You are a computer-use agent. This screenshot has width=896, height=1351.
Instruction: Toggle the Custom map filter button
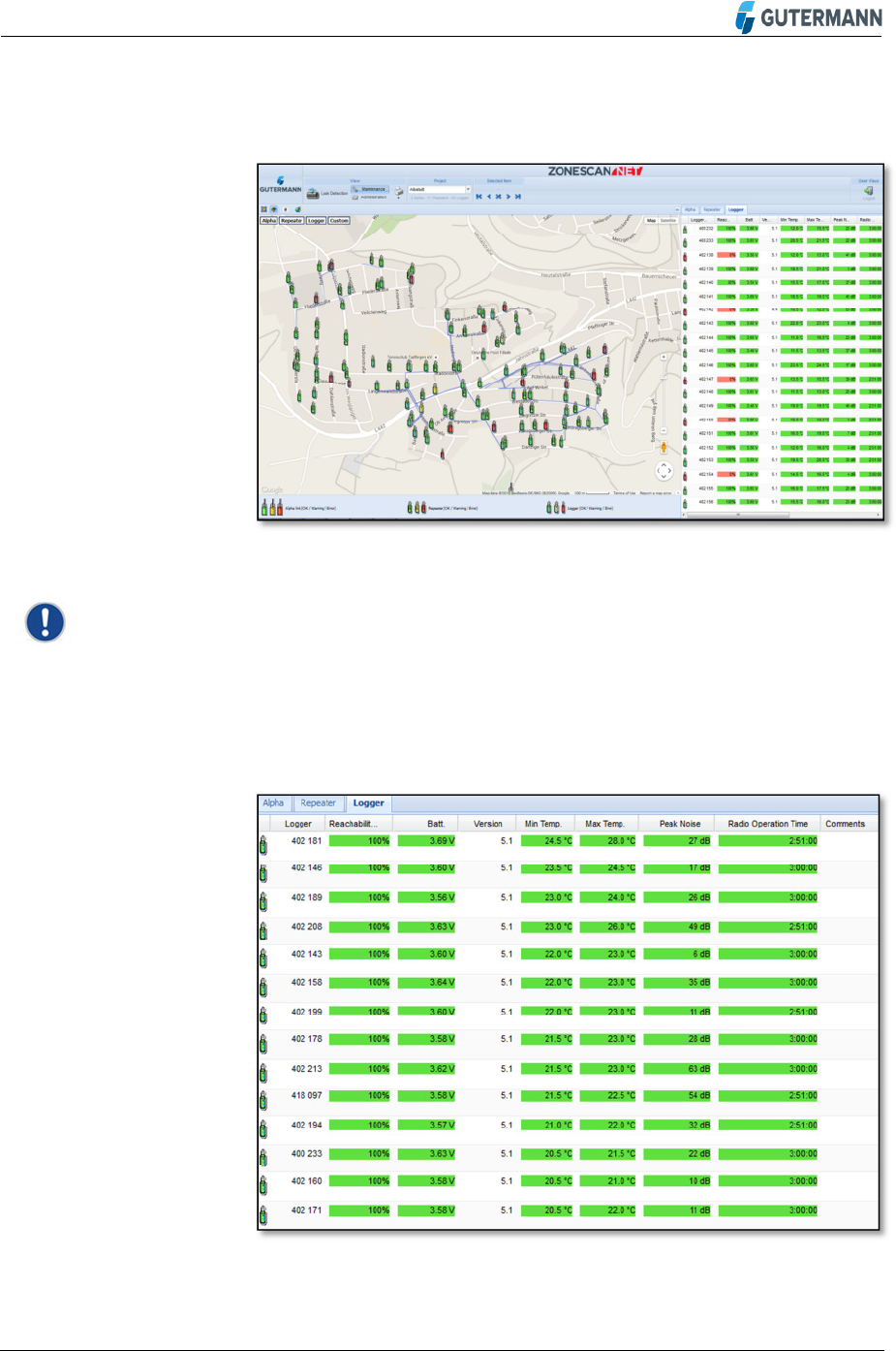tap(339, 221)
